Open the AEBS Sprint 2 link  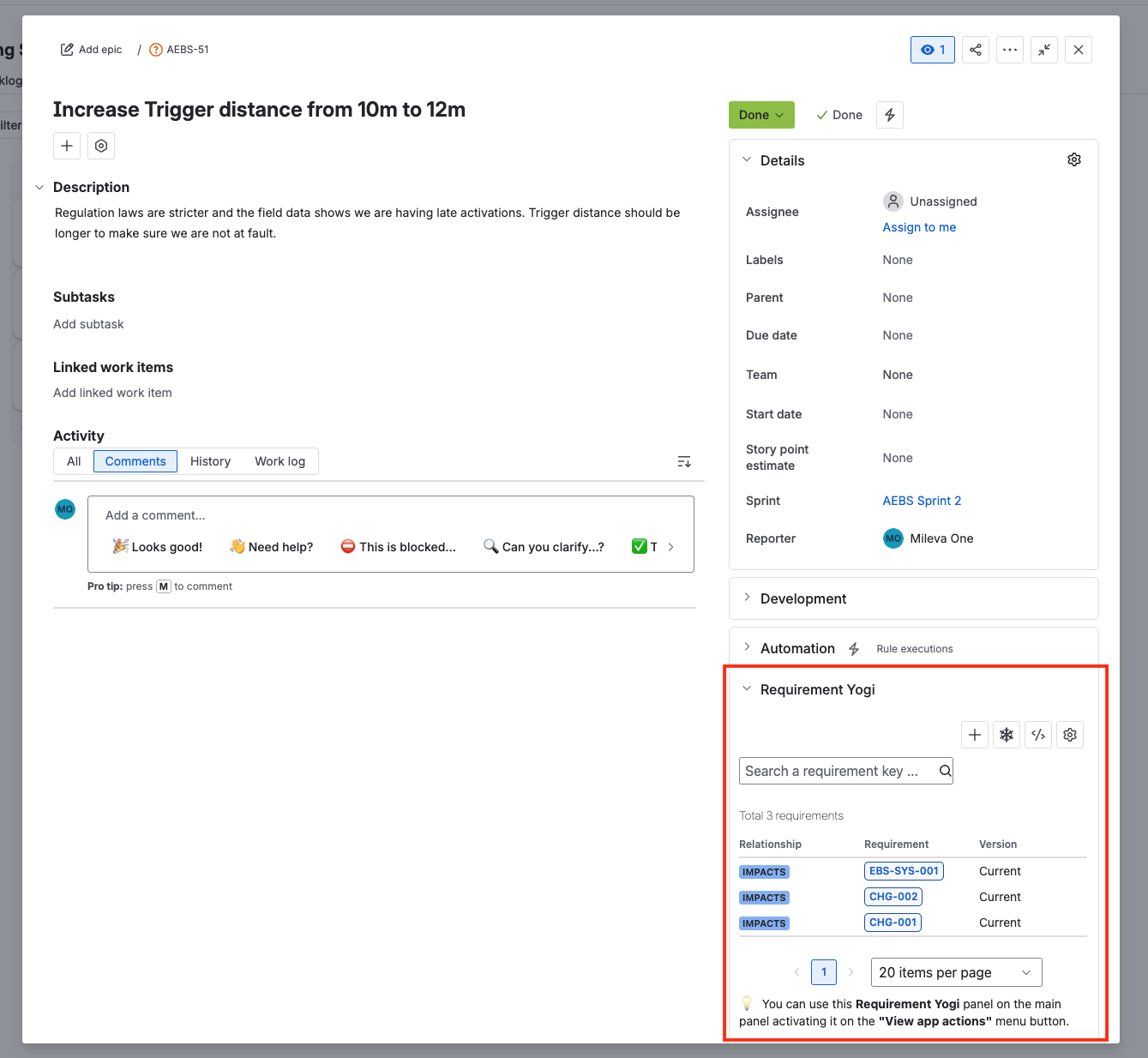click(x=922, y=501)
